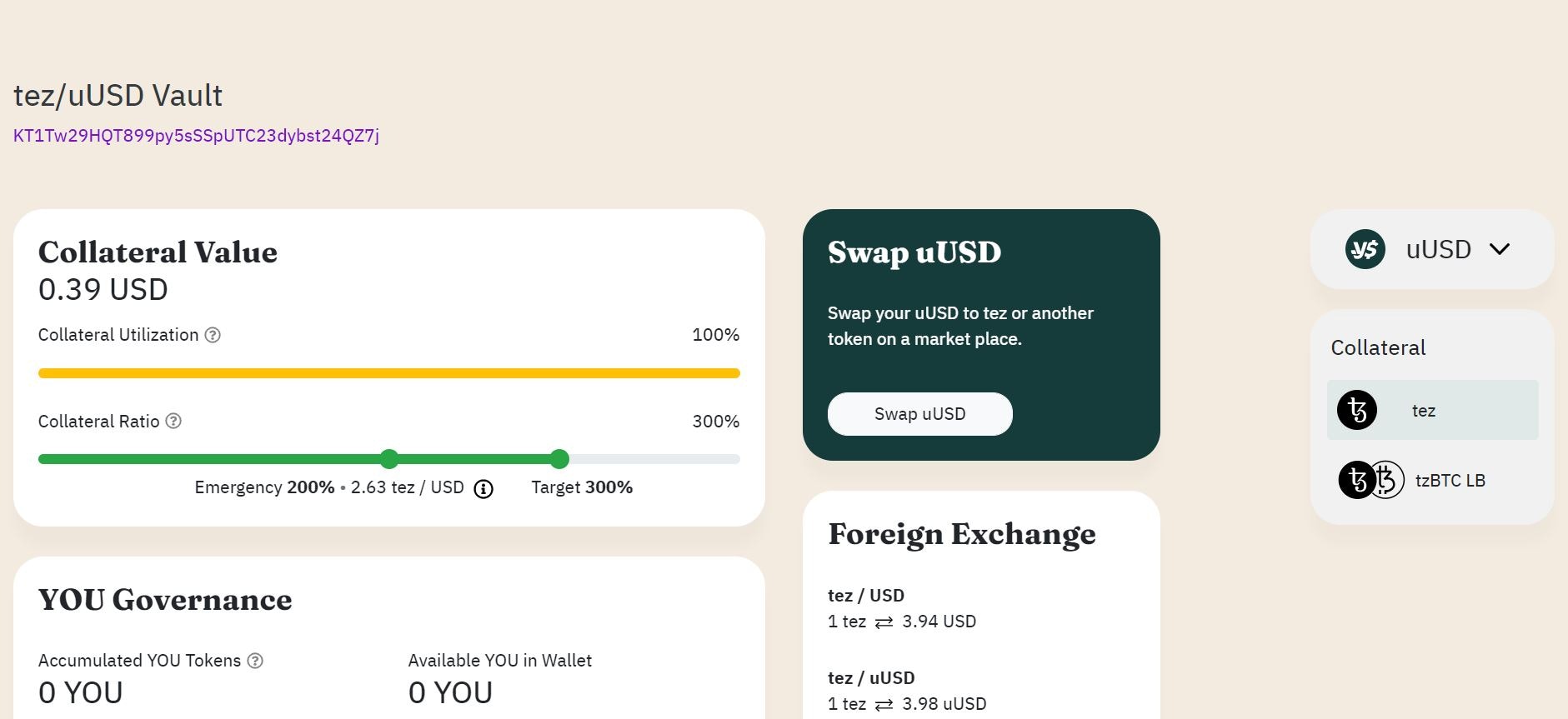Click the Collateral Utilization help icon

click(x=213, y=335)
